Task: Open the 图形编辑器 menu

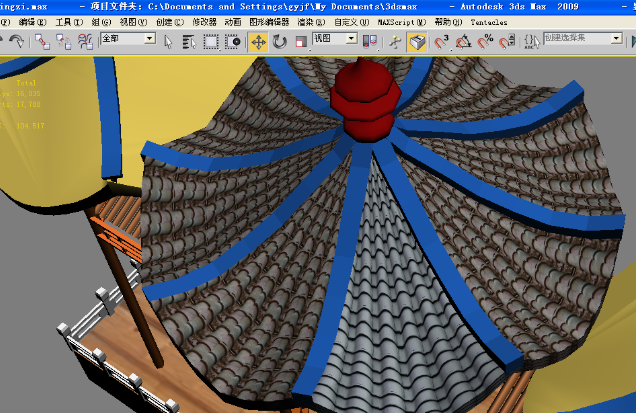Action: click(x=269, y=22)
